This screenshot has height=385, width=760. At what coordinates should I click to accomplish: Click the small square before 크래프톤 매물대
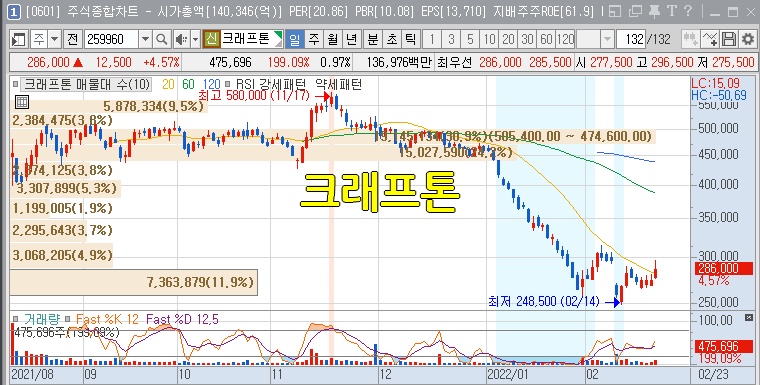tap(16, 84)
